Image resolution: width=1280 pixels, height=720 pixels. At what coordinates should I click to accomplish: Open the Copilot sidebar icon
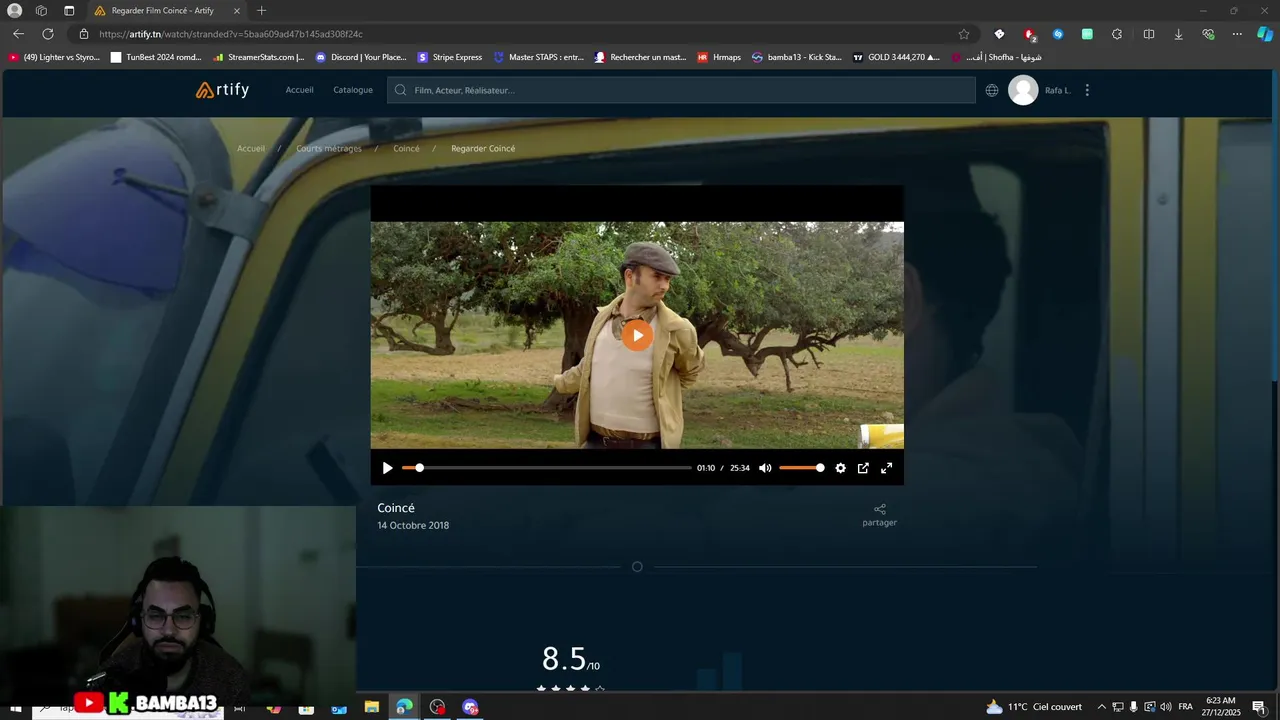[x=1265, y=34]
